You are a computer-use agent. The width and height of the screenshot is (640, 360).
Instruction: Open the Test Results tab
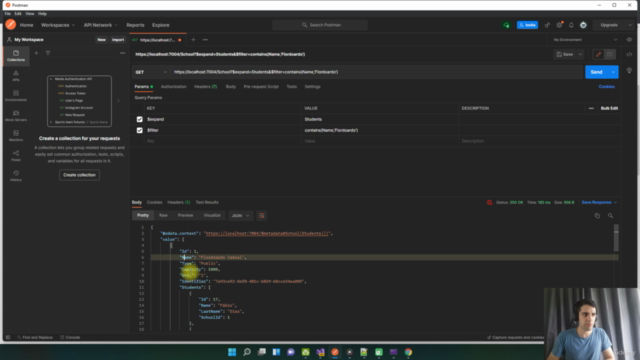[207, 202]
